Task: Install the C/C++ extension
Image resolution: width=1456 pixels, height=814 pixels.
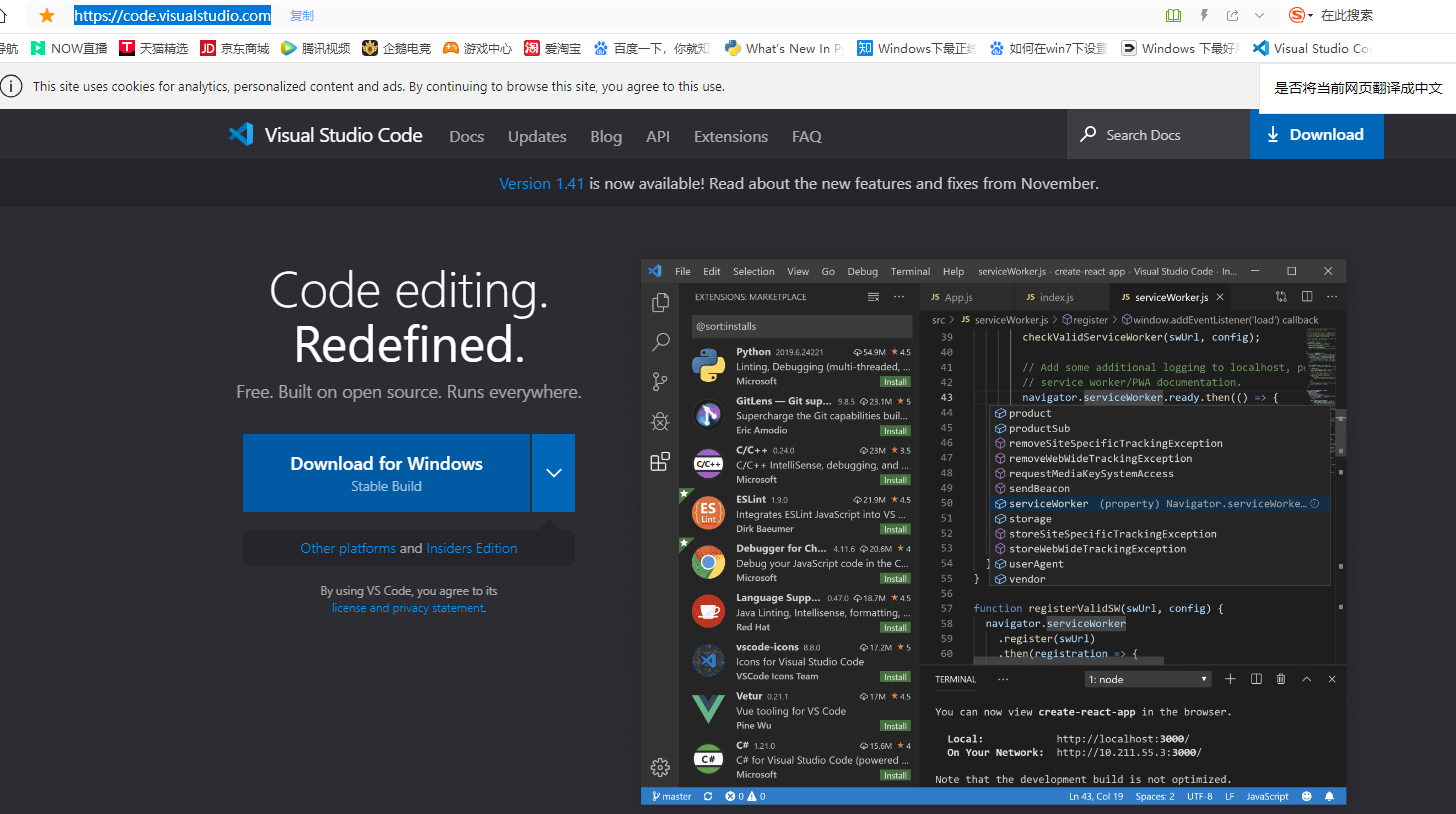Action: point(894,480)
